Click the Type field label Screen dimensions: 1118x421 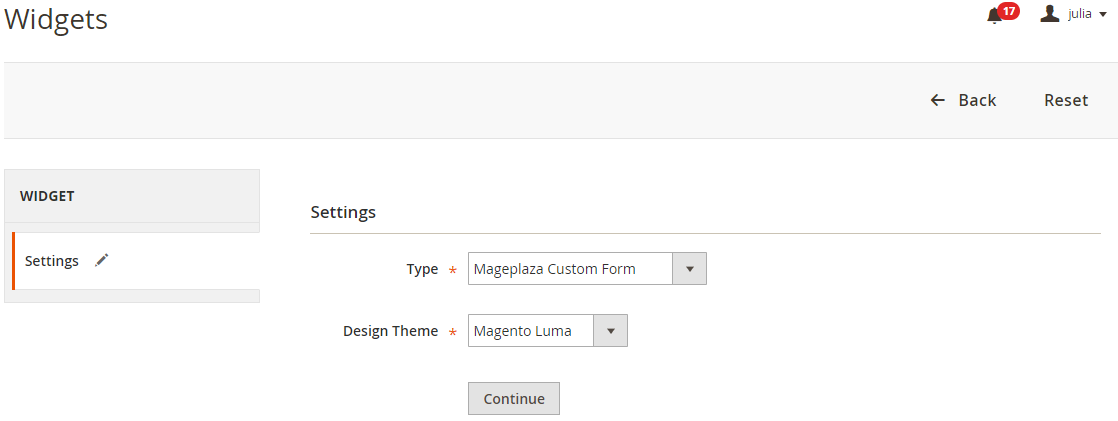(422, 269)
